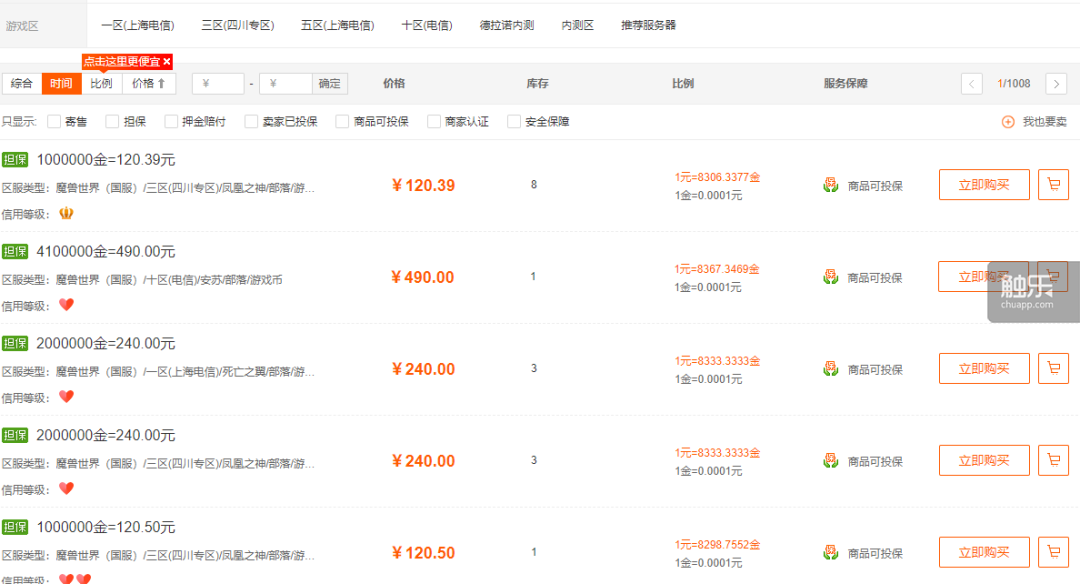Sort by 价格 ascending

149,83
